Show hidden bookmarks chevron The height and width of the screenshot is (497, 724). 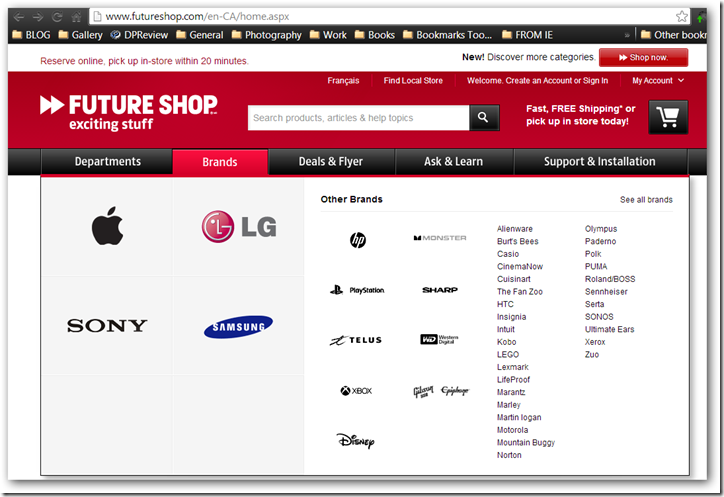(x=627, y=35)
